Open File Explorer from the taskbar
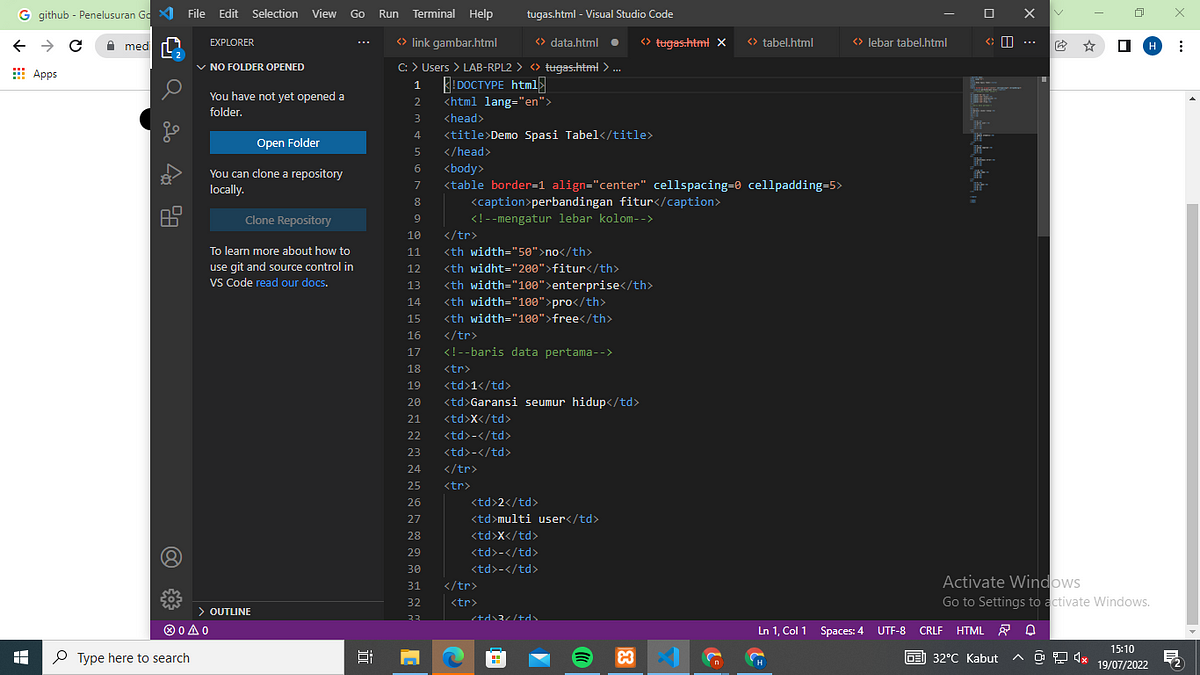This screenshot has width=1200, height=675. 410,658
